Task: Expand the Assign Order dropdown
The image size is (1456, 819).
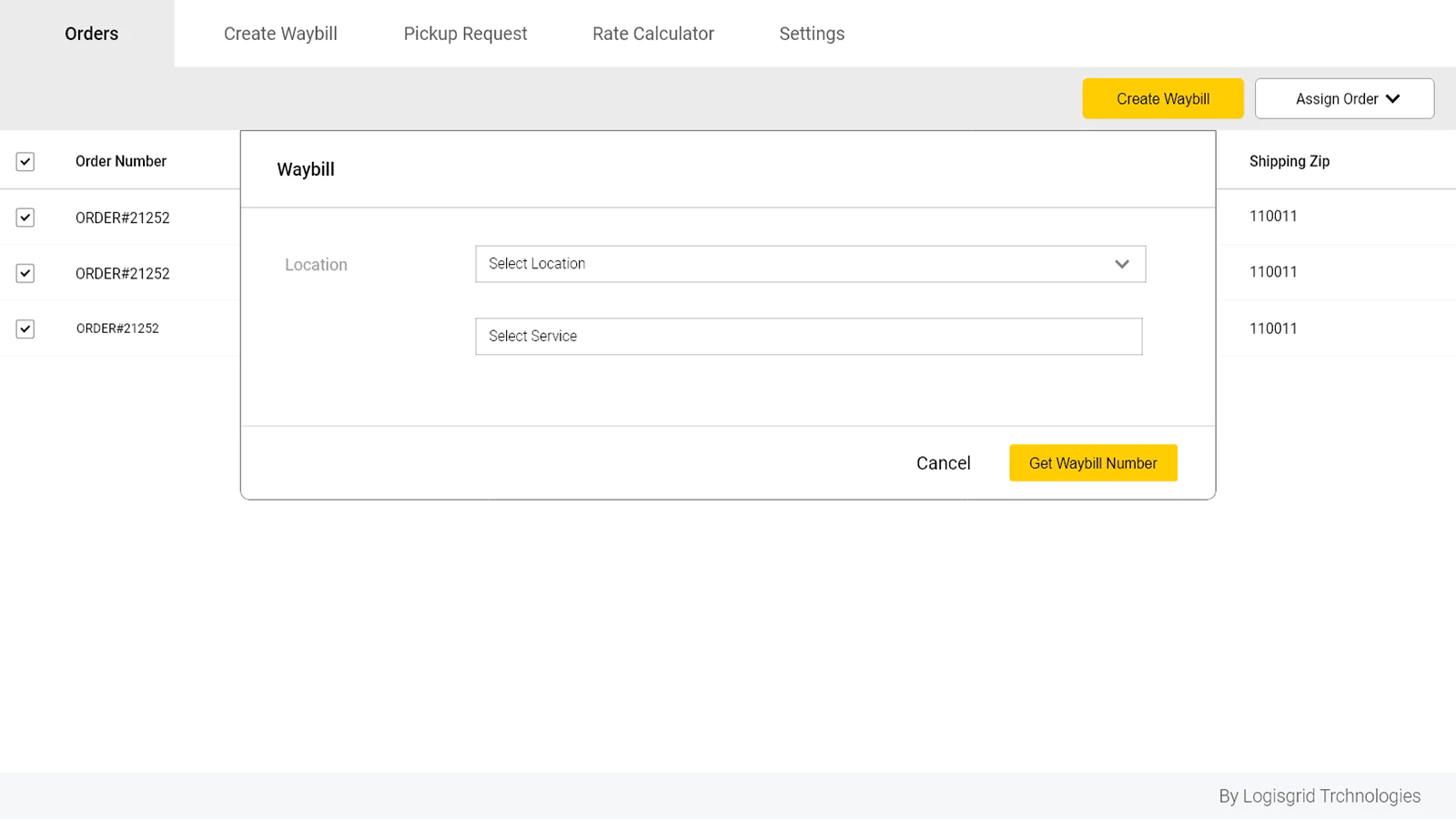Action: (x=1344, y=99)
